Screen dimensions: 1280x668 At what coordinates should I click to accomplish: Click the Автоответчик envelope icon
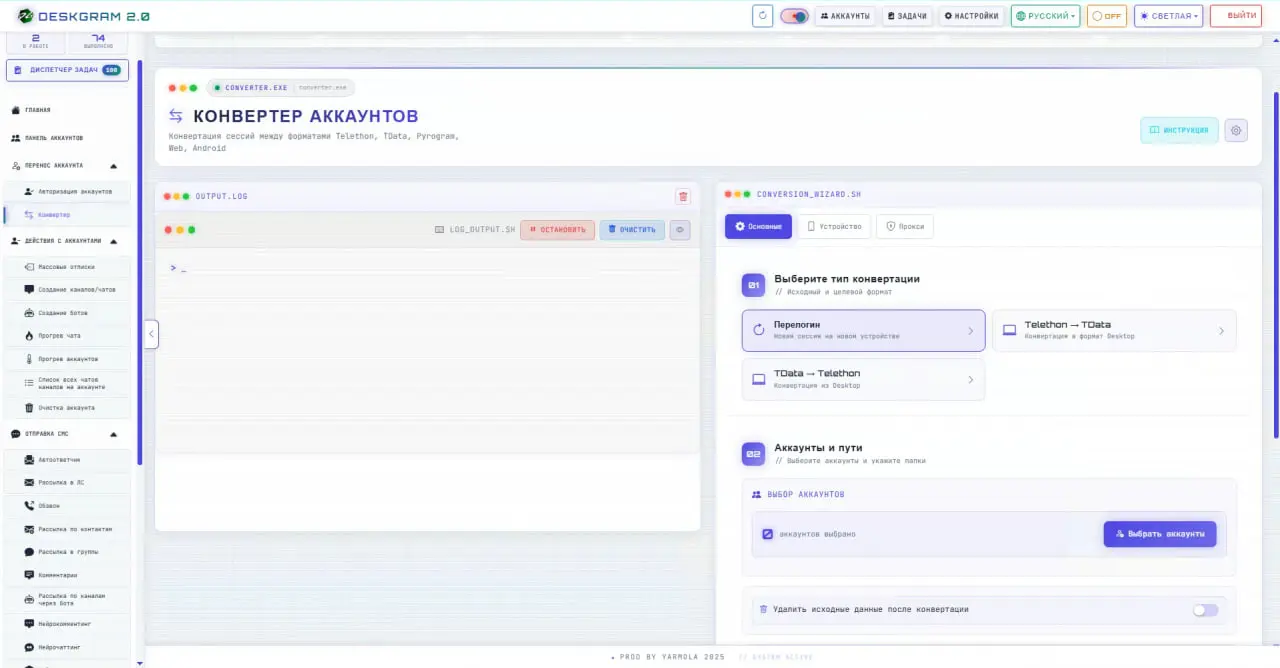point(29,460)
